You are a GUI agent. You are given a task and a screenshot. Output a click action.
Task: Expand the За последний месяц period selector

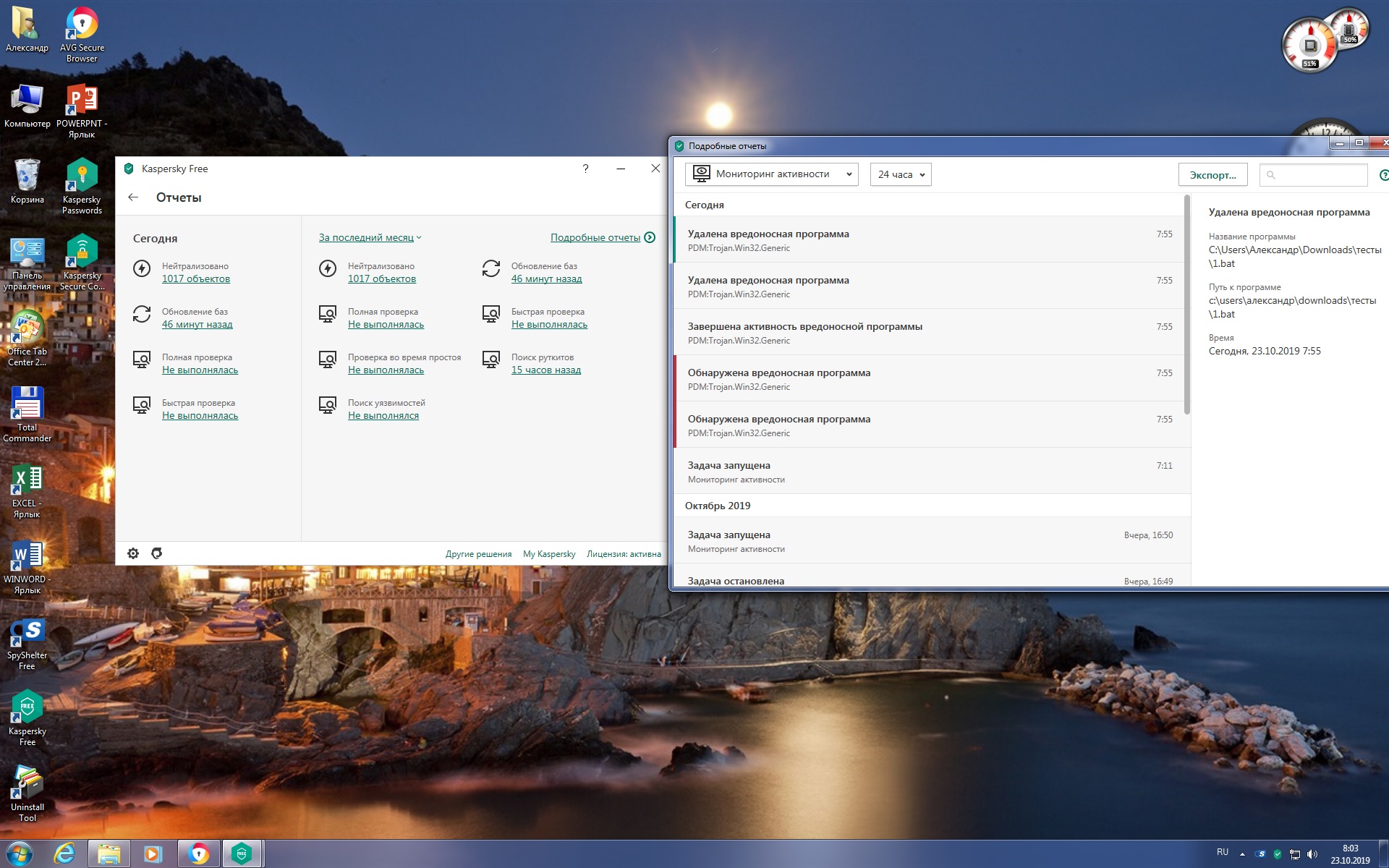[x=370, y=237]
